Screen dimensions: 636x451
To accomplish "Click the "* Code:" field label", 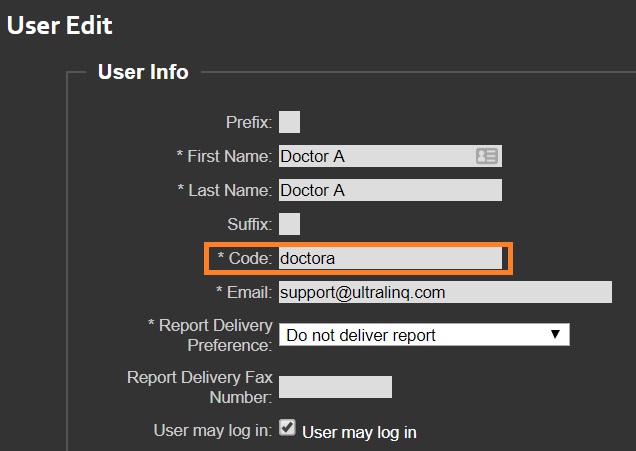I will click(x=245, y=258).
